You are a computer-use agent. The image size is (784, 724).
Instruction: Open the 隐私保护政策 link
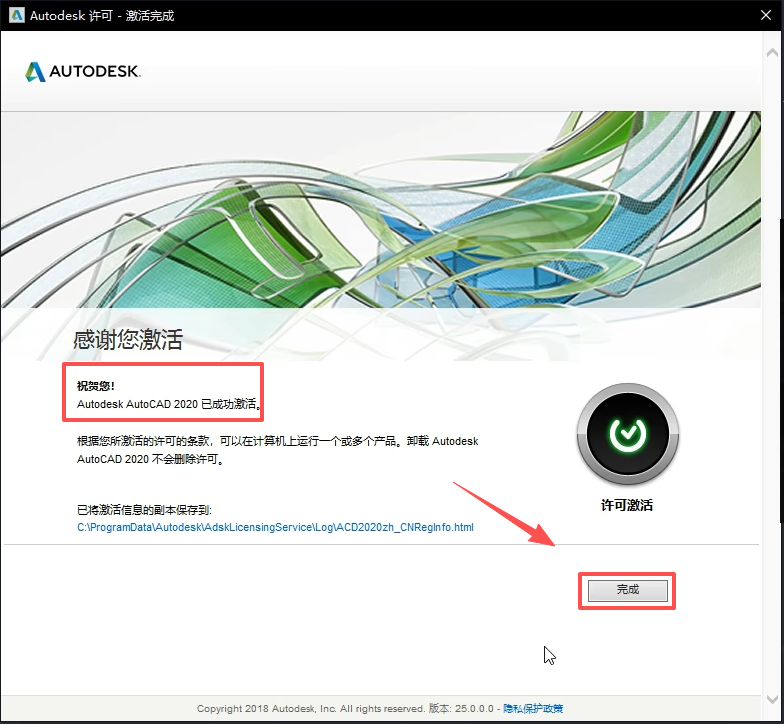pos(533,709)
